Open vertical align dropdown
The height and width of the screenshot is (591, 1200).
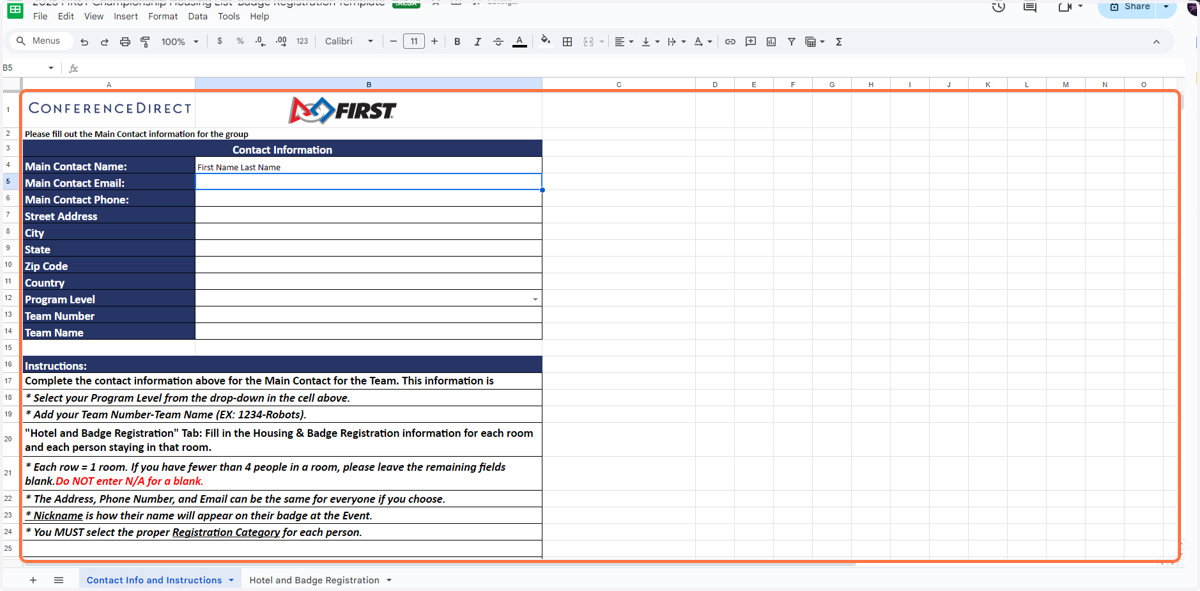pyautogui.click(x=650, y=42)
